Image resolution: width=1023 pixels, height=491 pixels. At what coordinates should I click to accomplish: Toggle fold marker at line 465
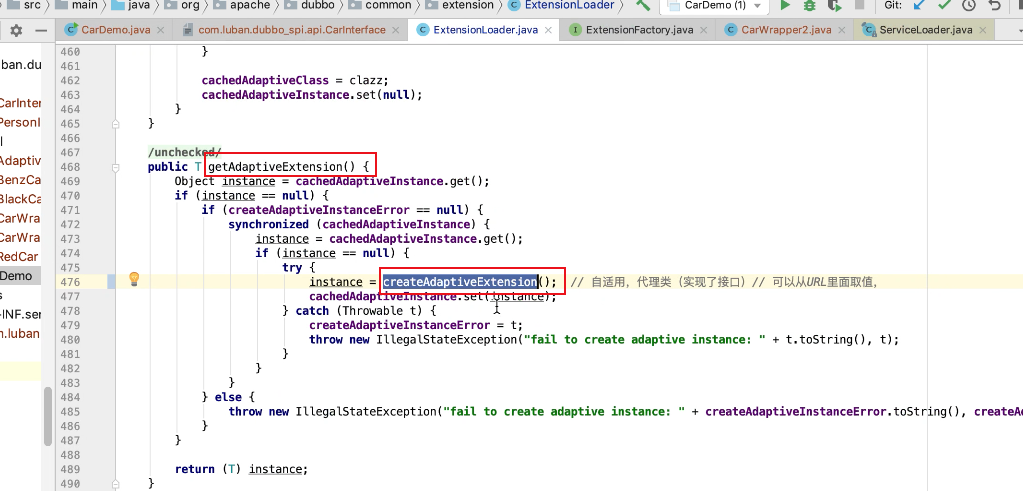tap(115, 123)
